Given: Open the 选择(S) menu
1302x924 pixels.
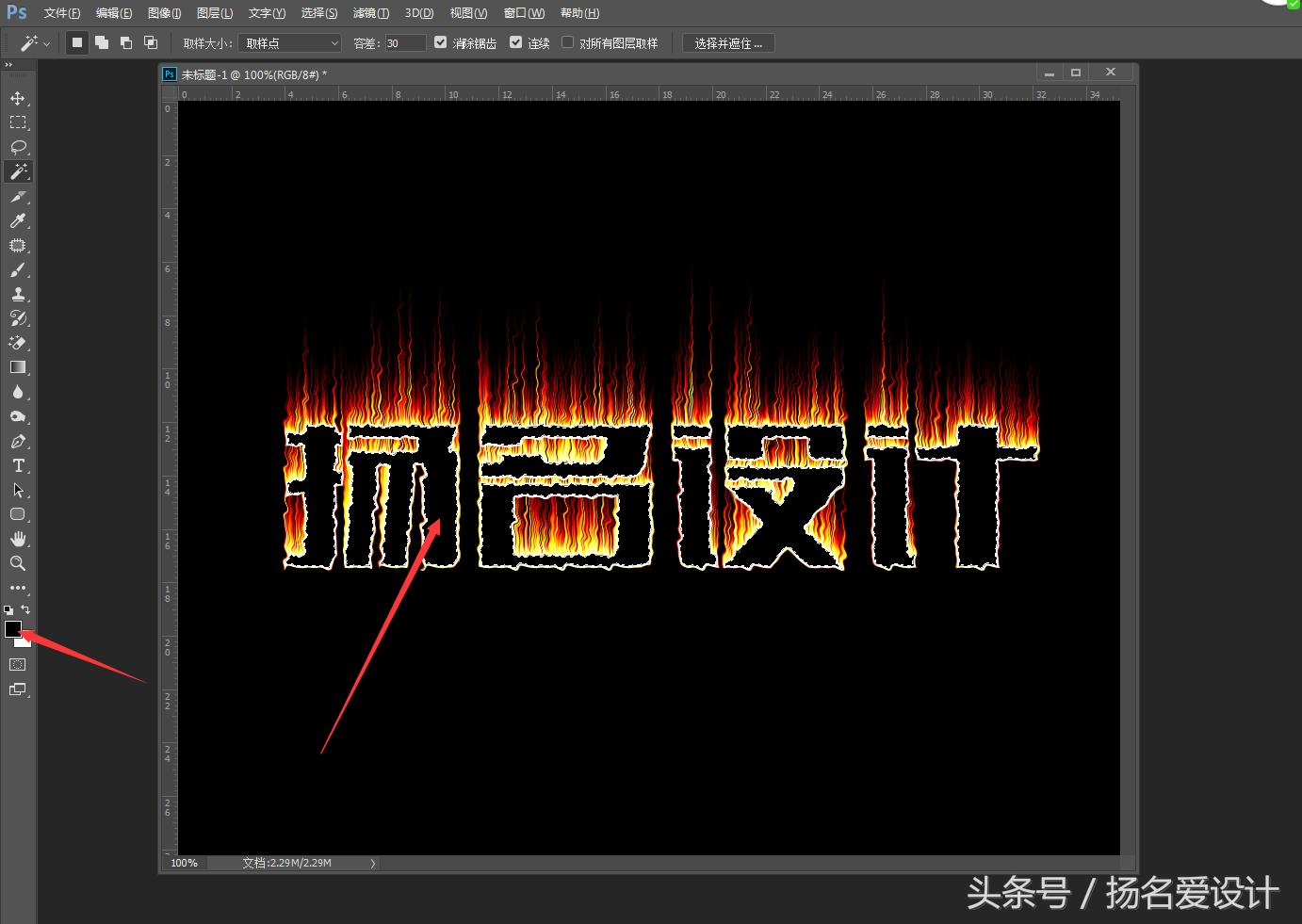Looking at the screenshot, I should point(319,13).
